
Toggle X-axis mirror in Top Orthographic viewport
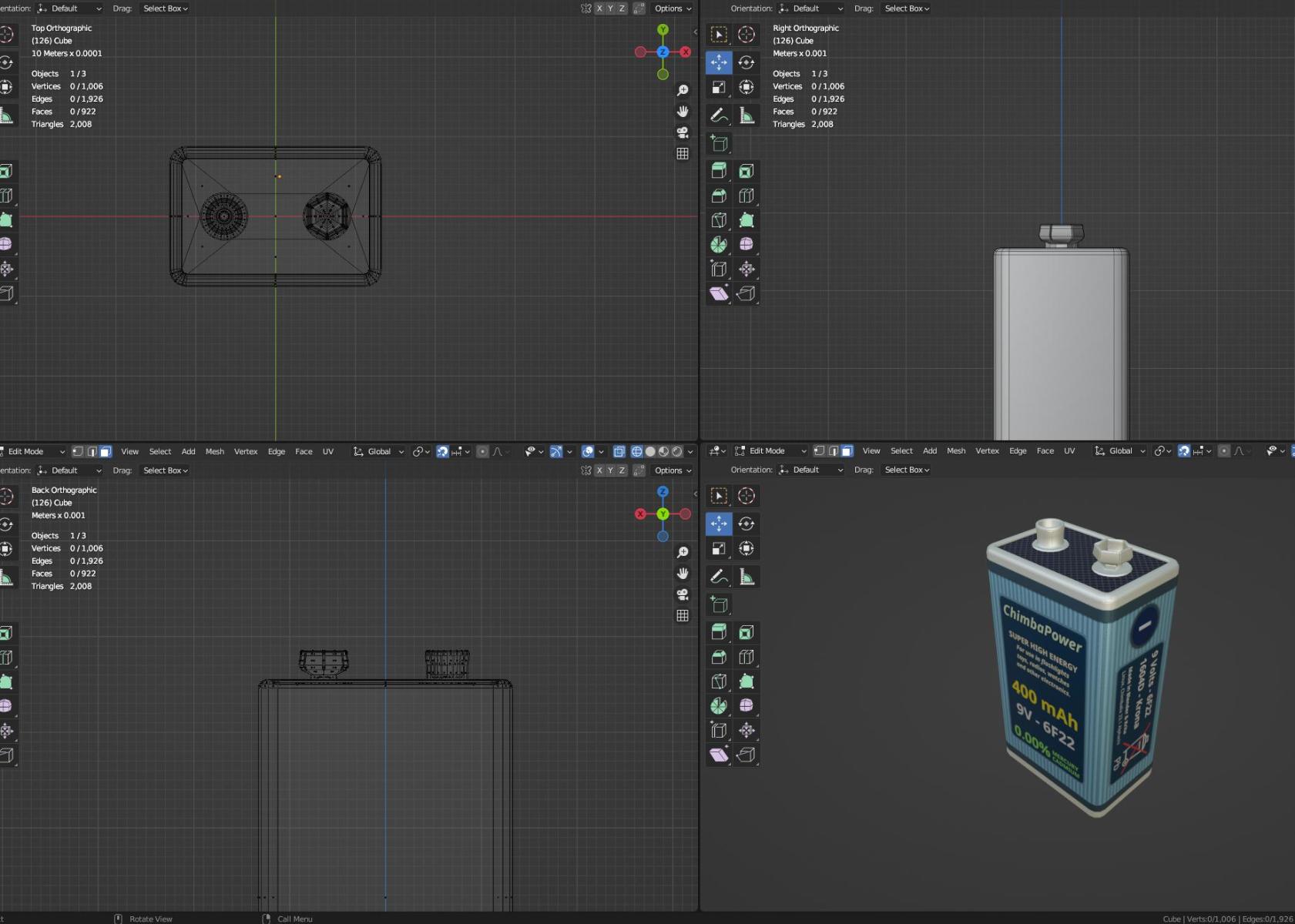pos(599,8)
